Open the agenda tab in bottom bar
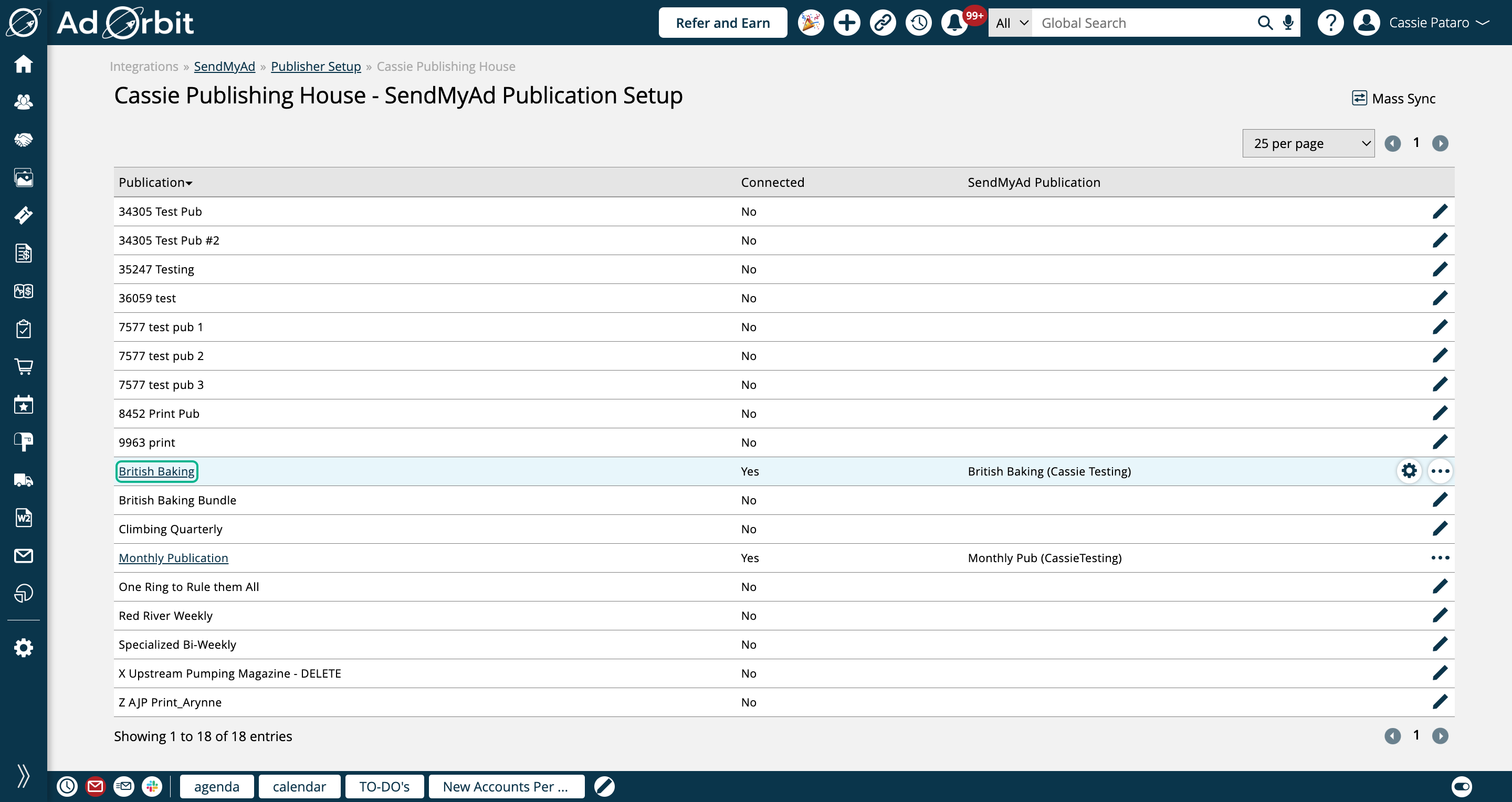The width and height of the screenshot is (1512, 802). point(217,786)
